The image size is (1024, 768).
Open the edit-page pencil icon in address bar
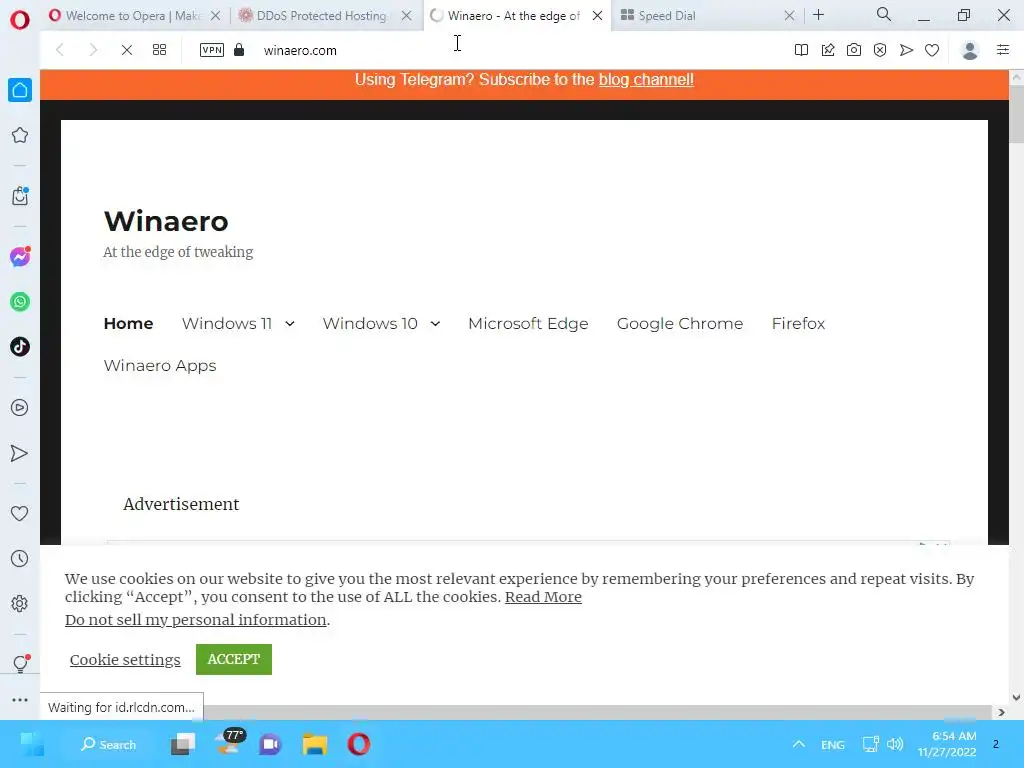pyautogui.click(x=827, y=50)
